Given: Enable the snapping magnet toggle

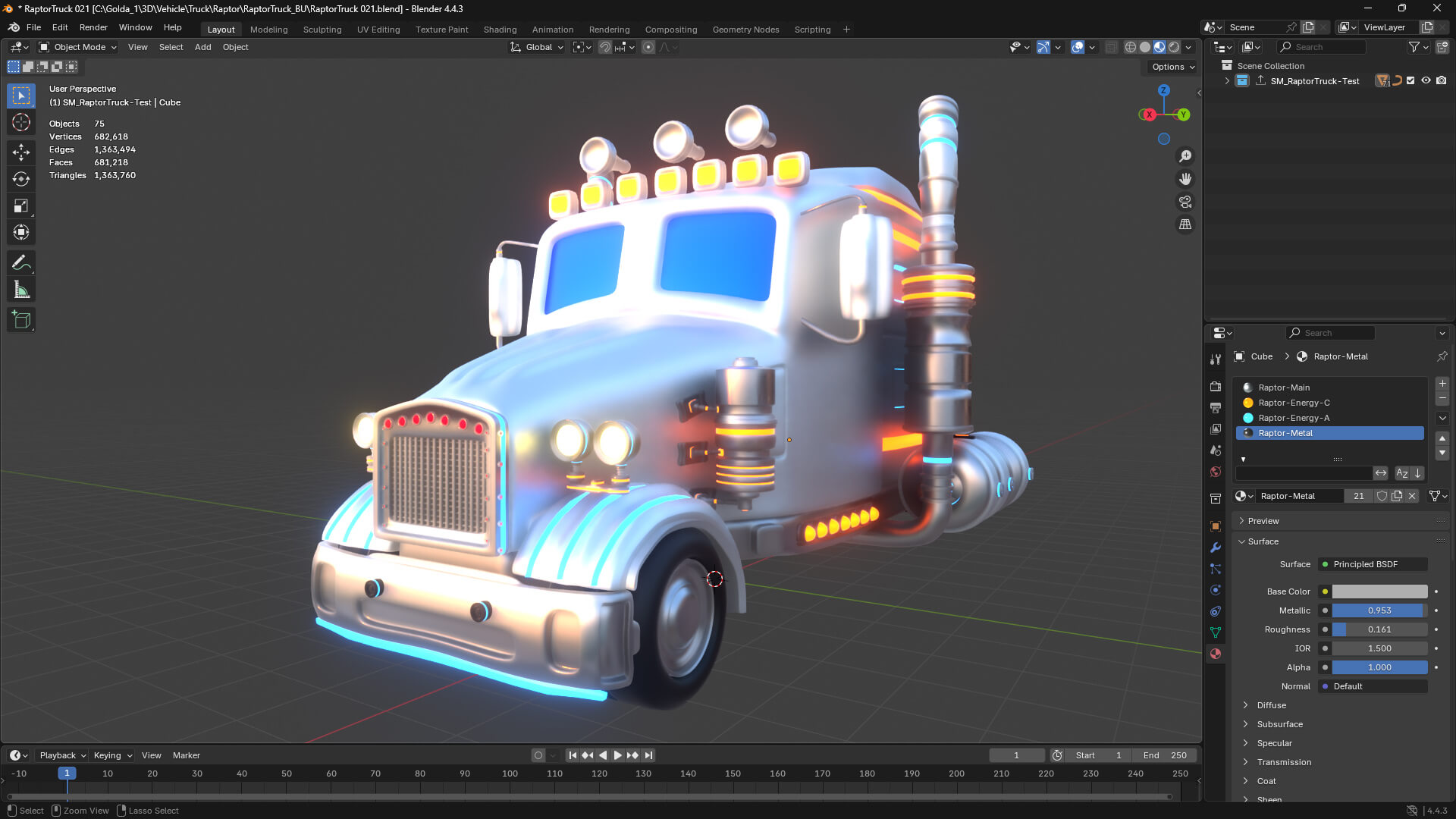Looking at the screenshot, I should coord(604,47).
